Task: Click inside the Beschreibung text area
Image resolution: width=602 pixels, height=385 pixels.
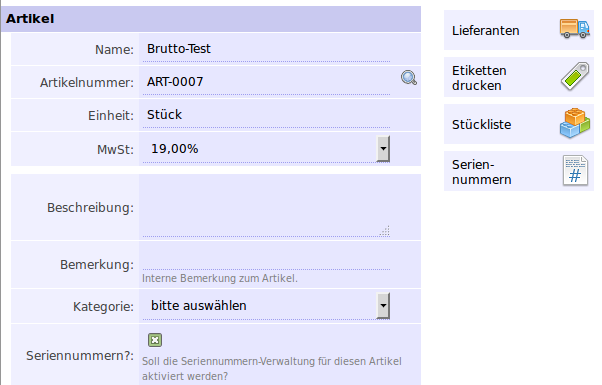Action: 266,207
